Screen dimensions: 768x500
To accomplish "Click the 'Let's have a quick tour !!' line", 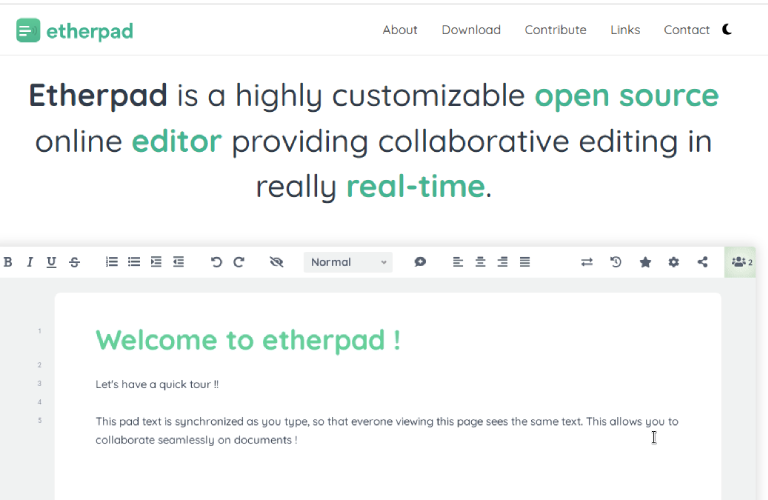I will click(157, 384).
